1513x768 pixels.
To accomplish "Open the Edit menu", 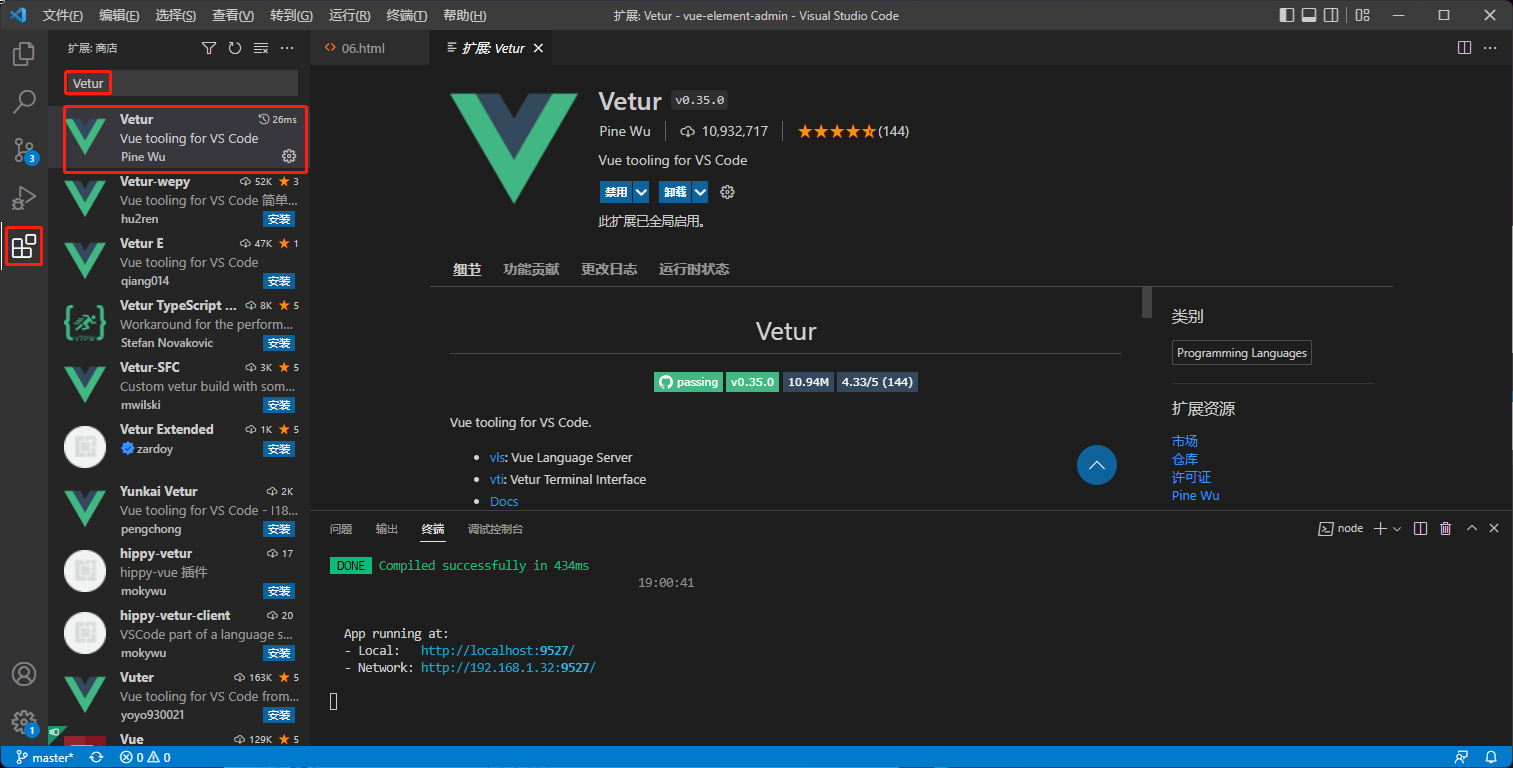I will coord(120,15).
